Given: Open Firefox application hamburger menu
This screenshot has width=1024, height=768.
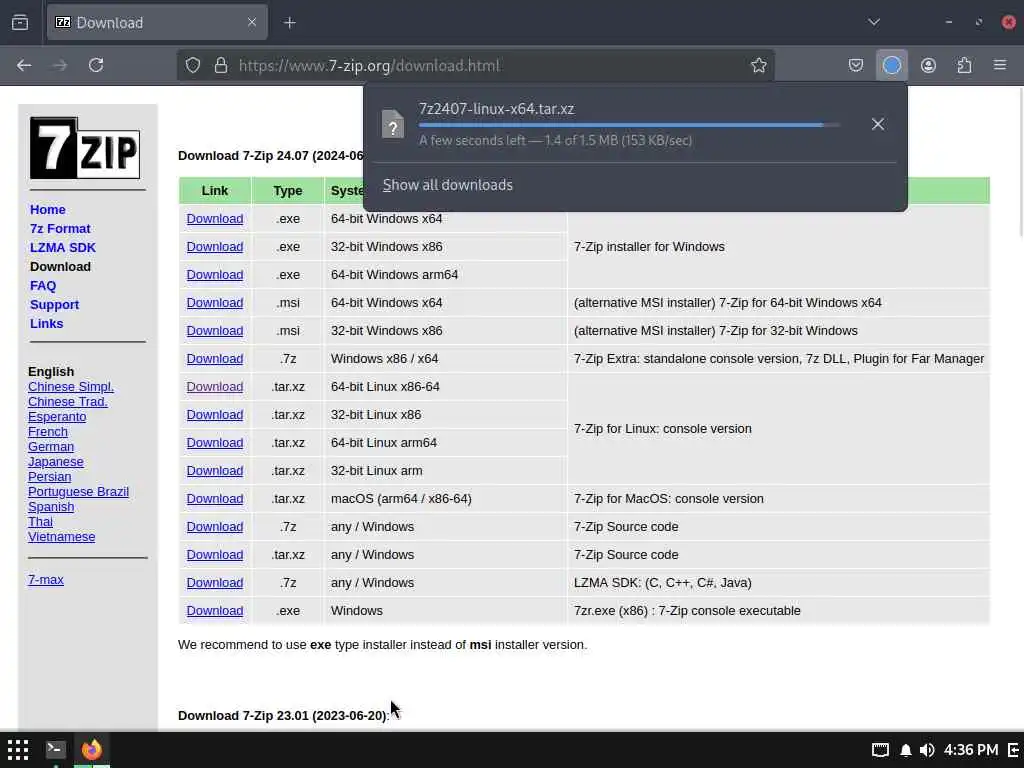Looking at the screenshot, I should coord(1000,65).
